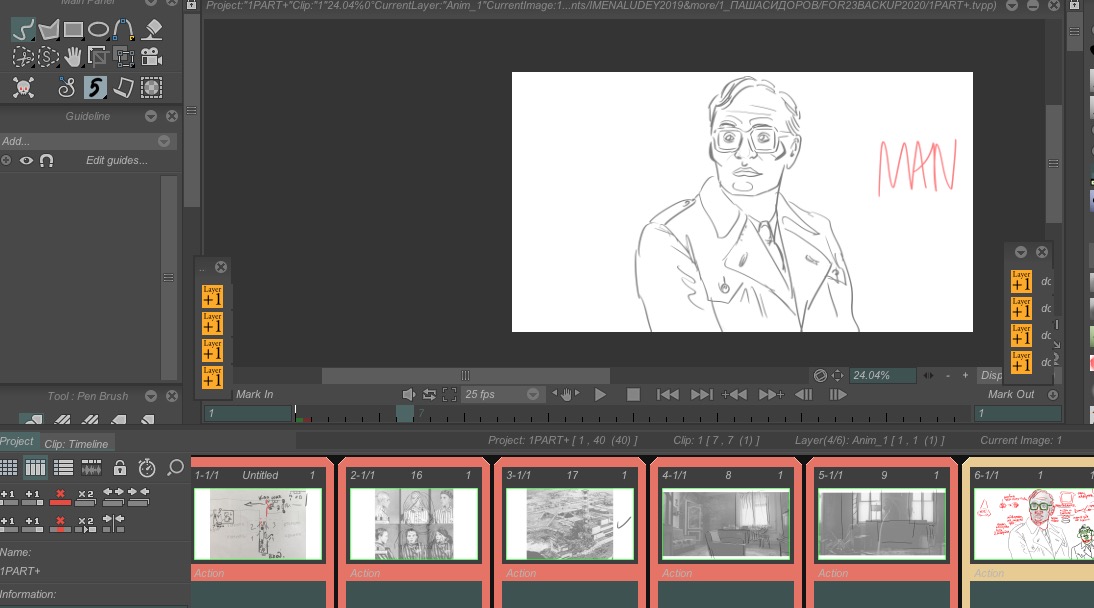Viewport: 1094px width, 608px height.
Task: Click the skull and crossbones icon
Action: (23, 88)
